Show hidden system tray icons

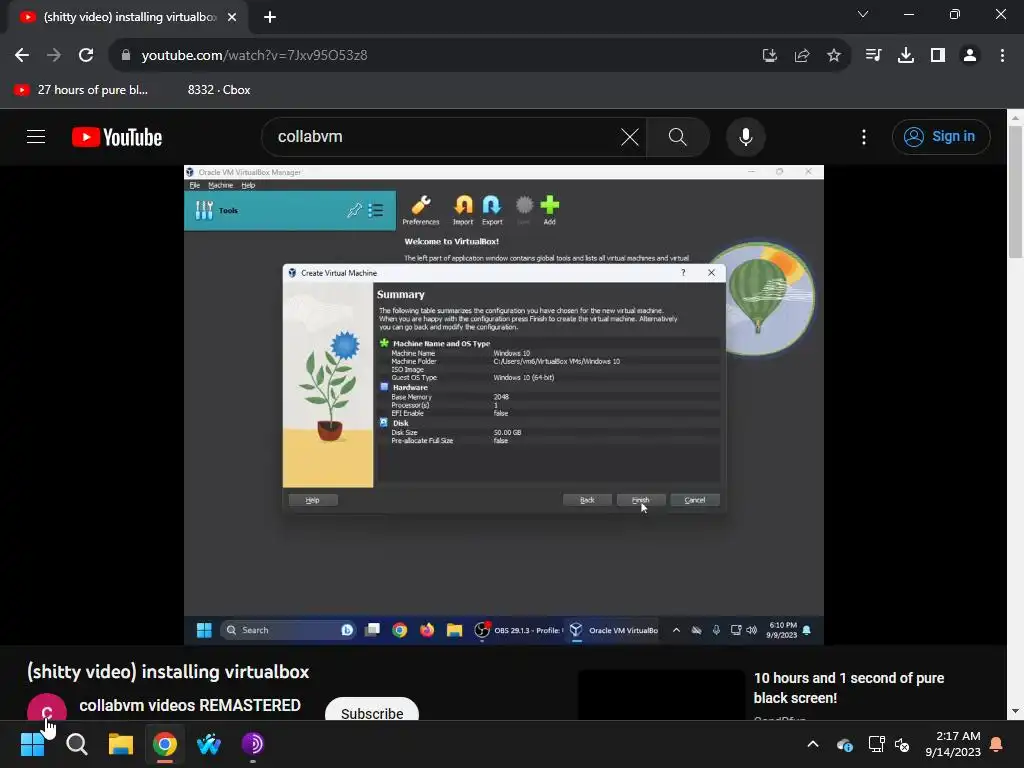click(812, 744)
